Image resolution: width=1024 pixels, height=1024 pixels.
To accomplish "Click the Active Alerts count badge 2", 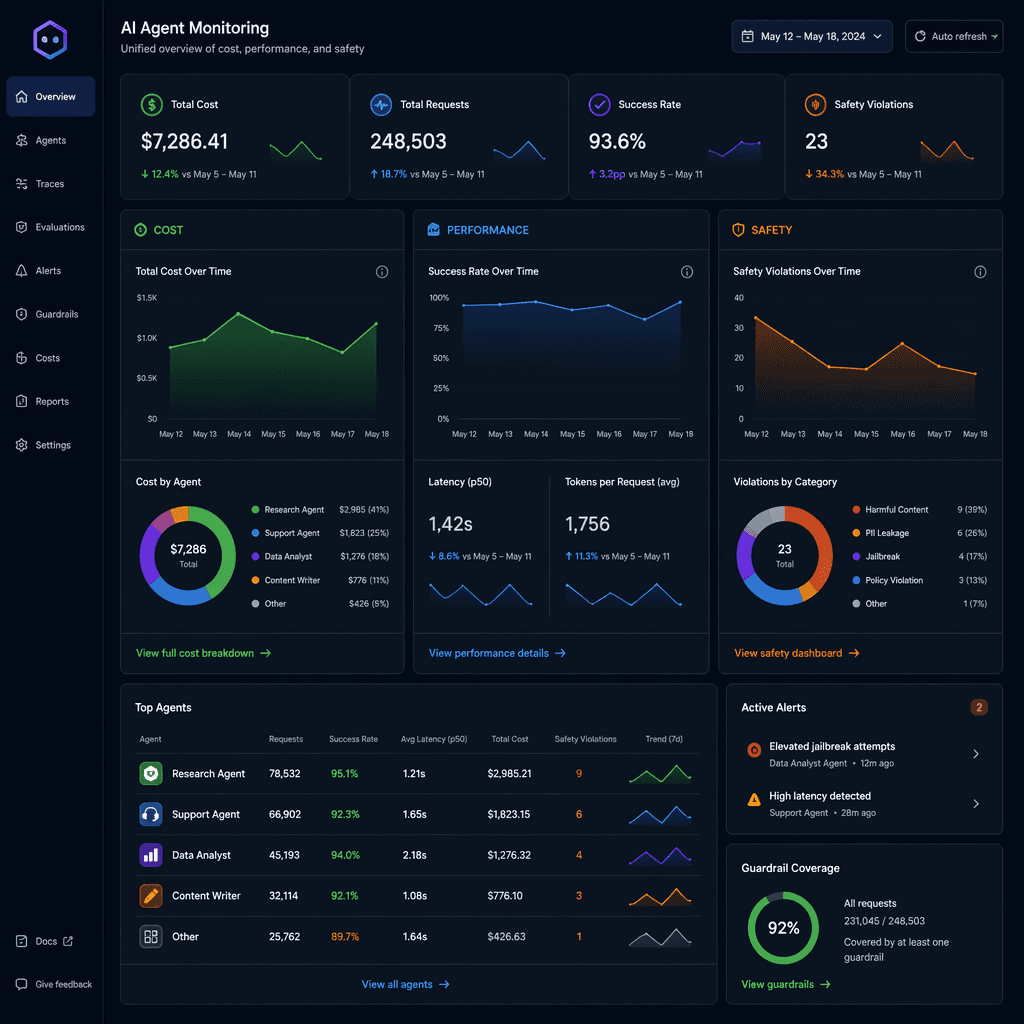I will pos(978,707).
